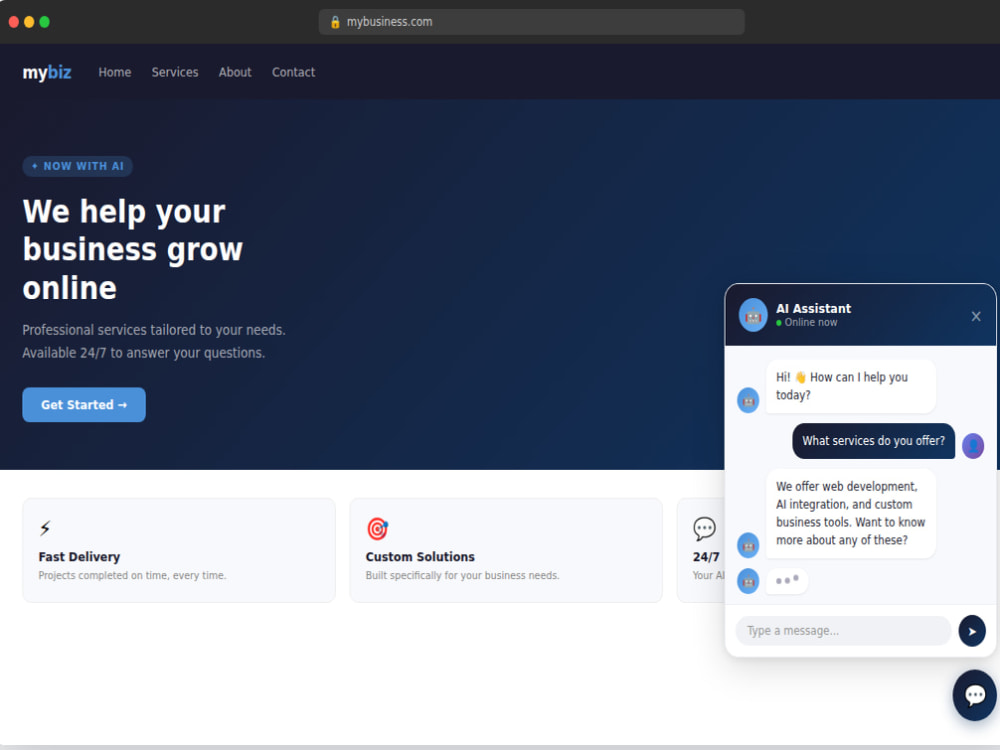The image size is (1000, 750).
Task: Click the Get Started button
Action: [84, 404]
